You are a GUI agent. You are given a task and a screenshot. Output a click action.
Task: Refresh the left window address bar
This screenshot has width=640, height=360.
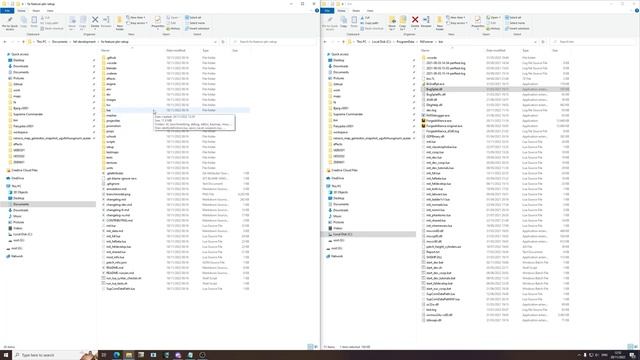223,42
